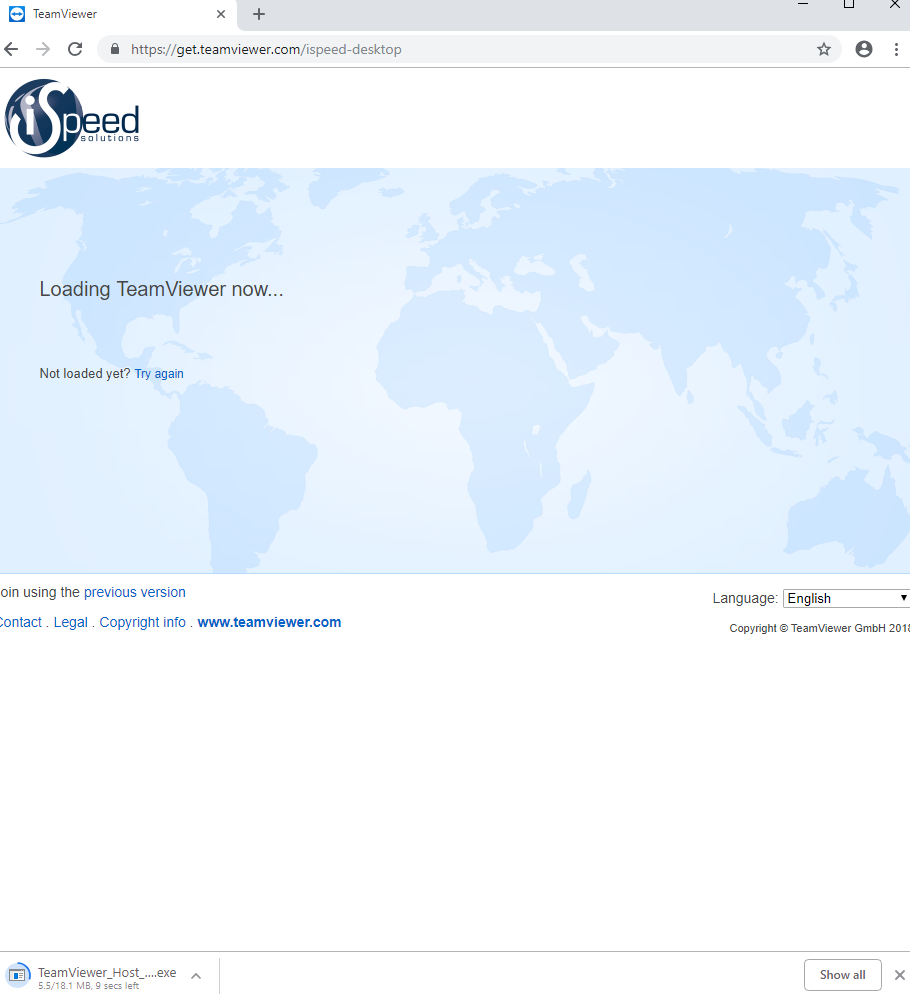This screenshot has width=910, height=994.
Task: Expand the download item options chevron
Action: [196, 976]
